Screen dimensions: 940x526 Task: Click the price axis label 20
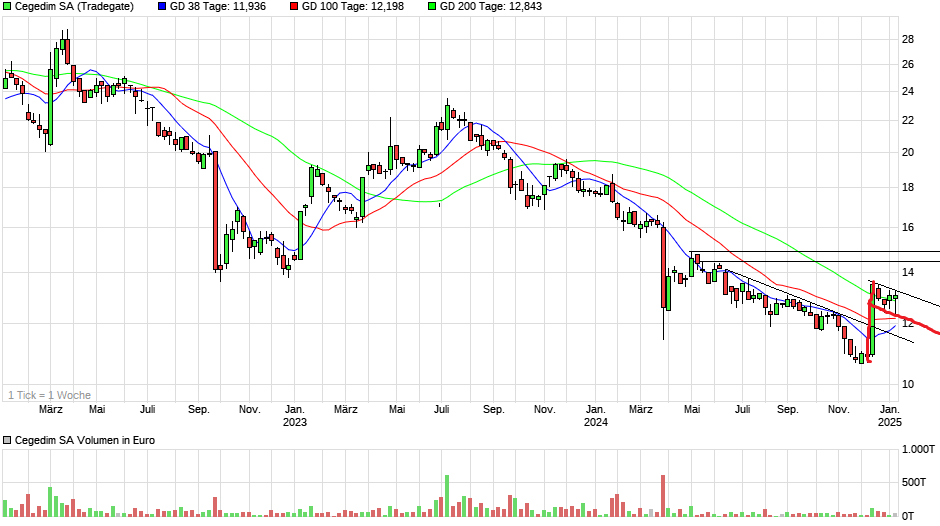tap(908, 152)
